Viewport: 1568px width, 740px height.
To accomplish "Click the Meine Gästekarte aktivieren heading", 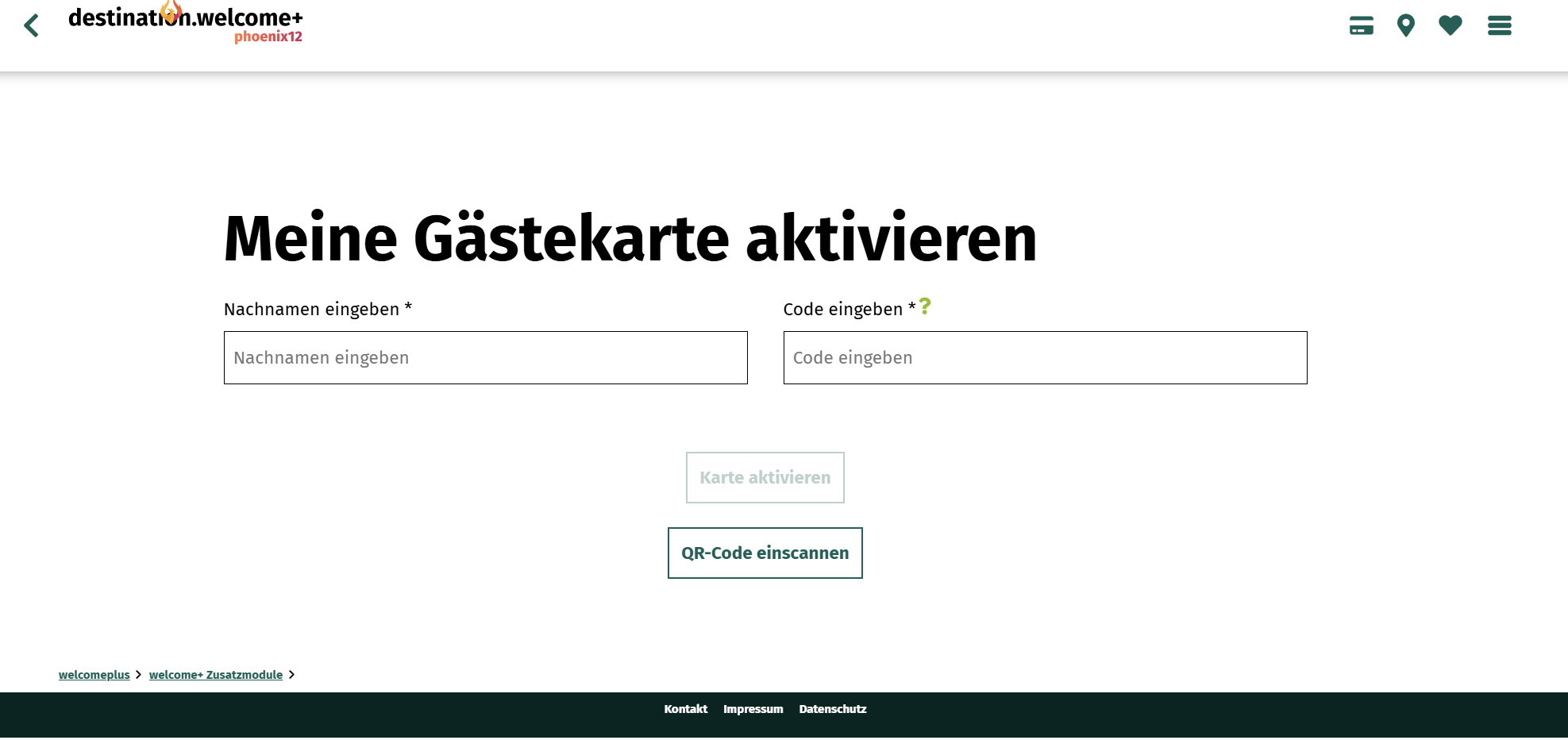I will tap(630, 238).
